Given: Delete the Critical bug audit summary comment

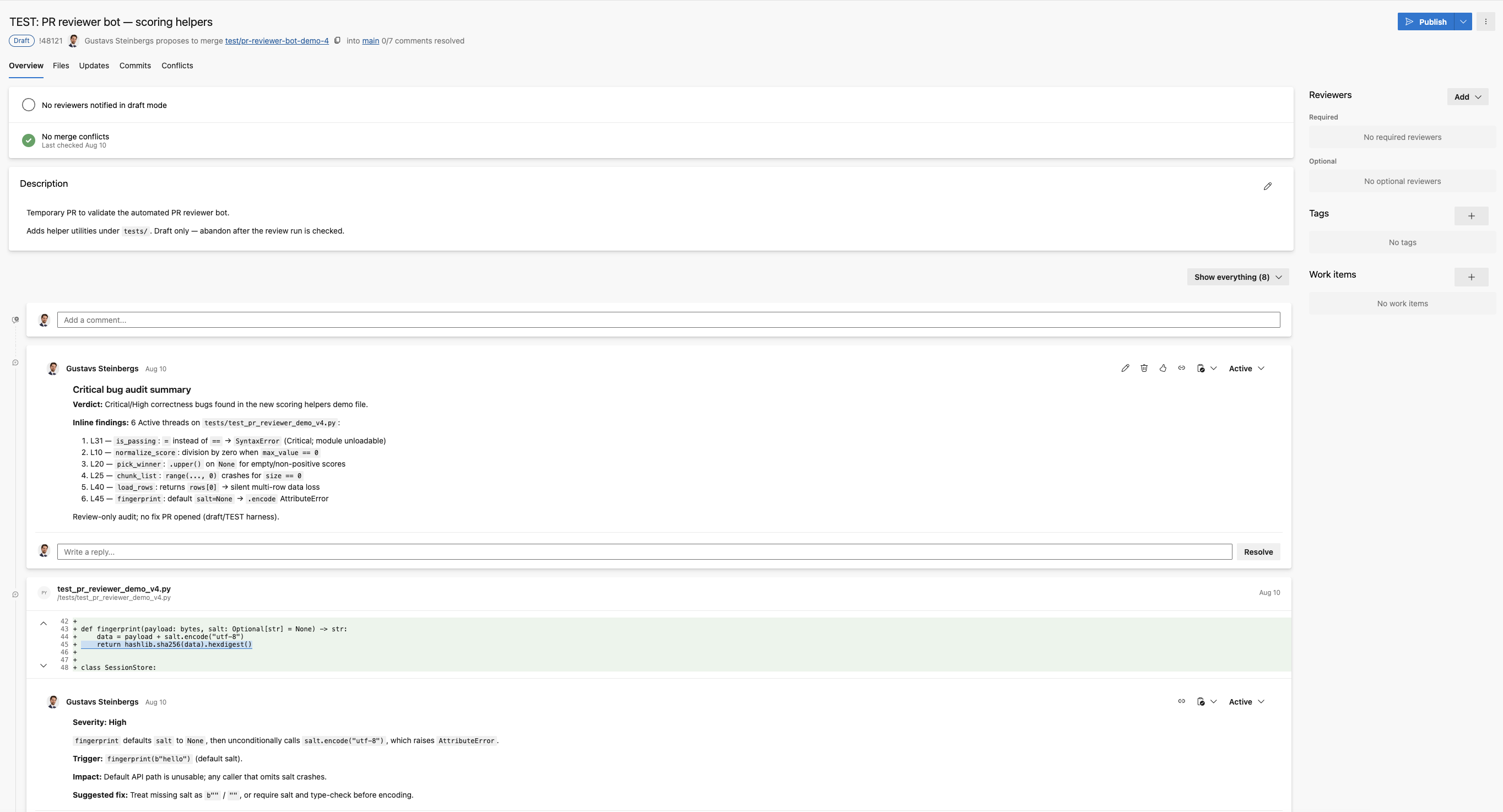Looking at the screenshot, I should pyautogui.click(x=1144, y=368).
